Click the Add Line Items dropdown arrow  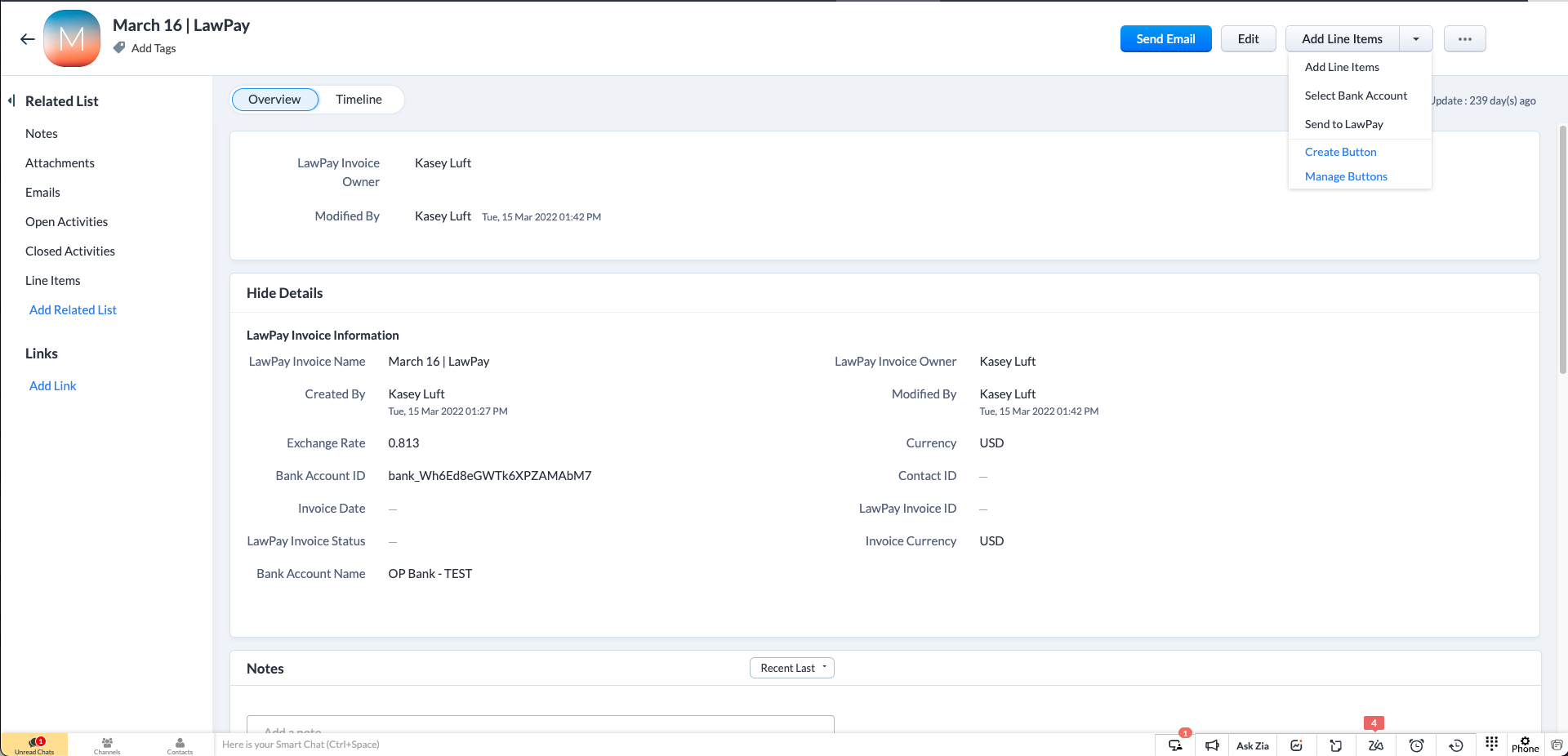(1415, 39)
